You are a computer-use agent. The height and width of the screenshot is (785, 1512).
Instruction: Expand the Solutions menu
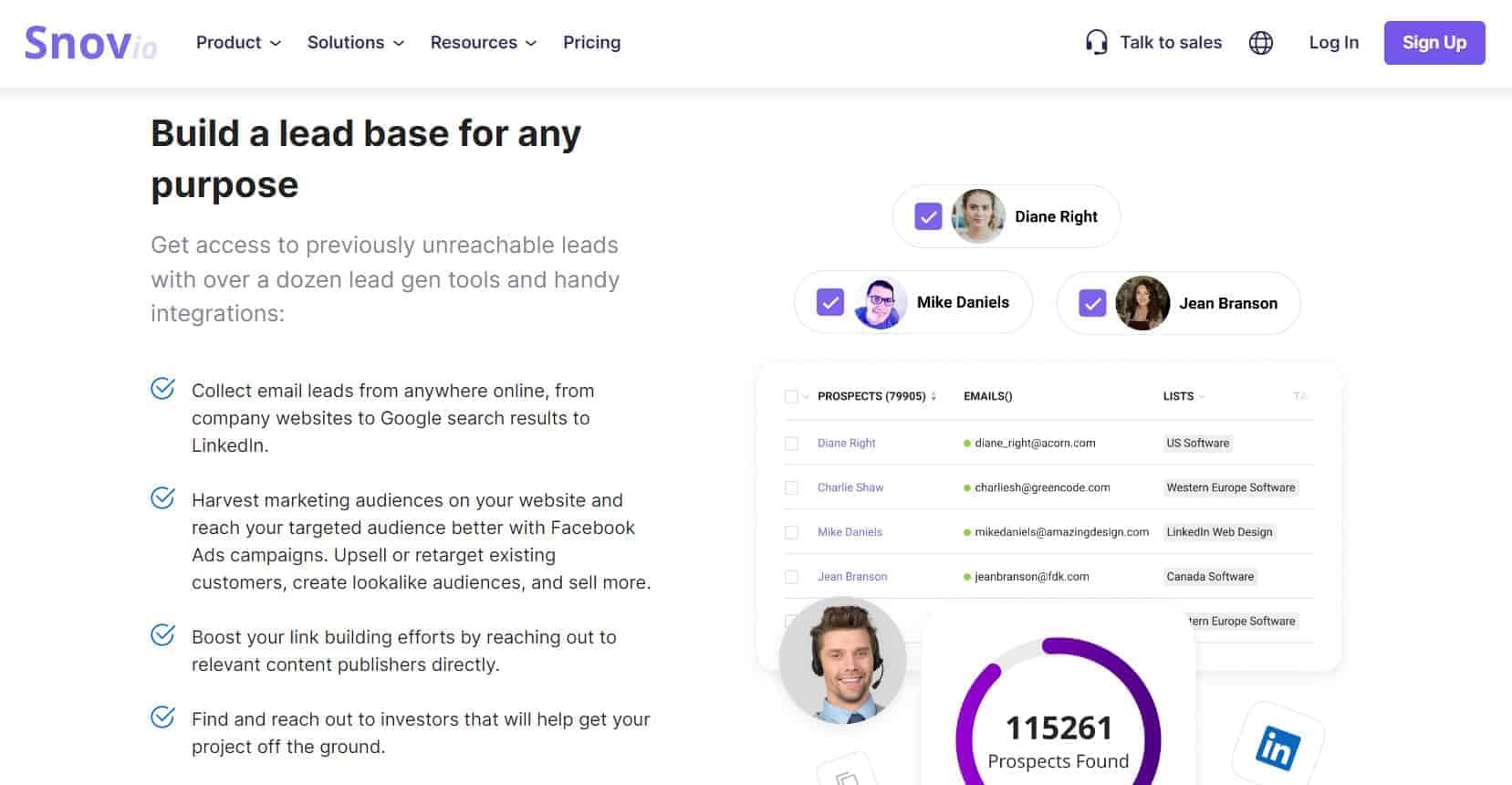(356, 43)
